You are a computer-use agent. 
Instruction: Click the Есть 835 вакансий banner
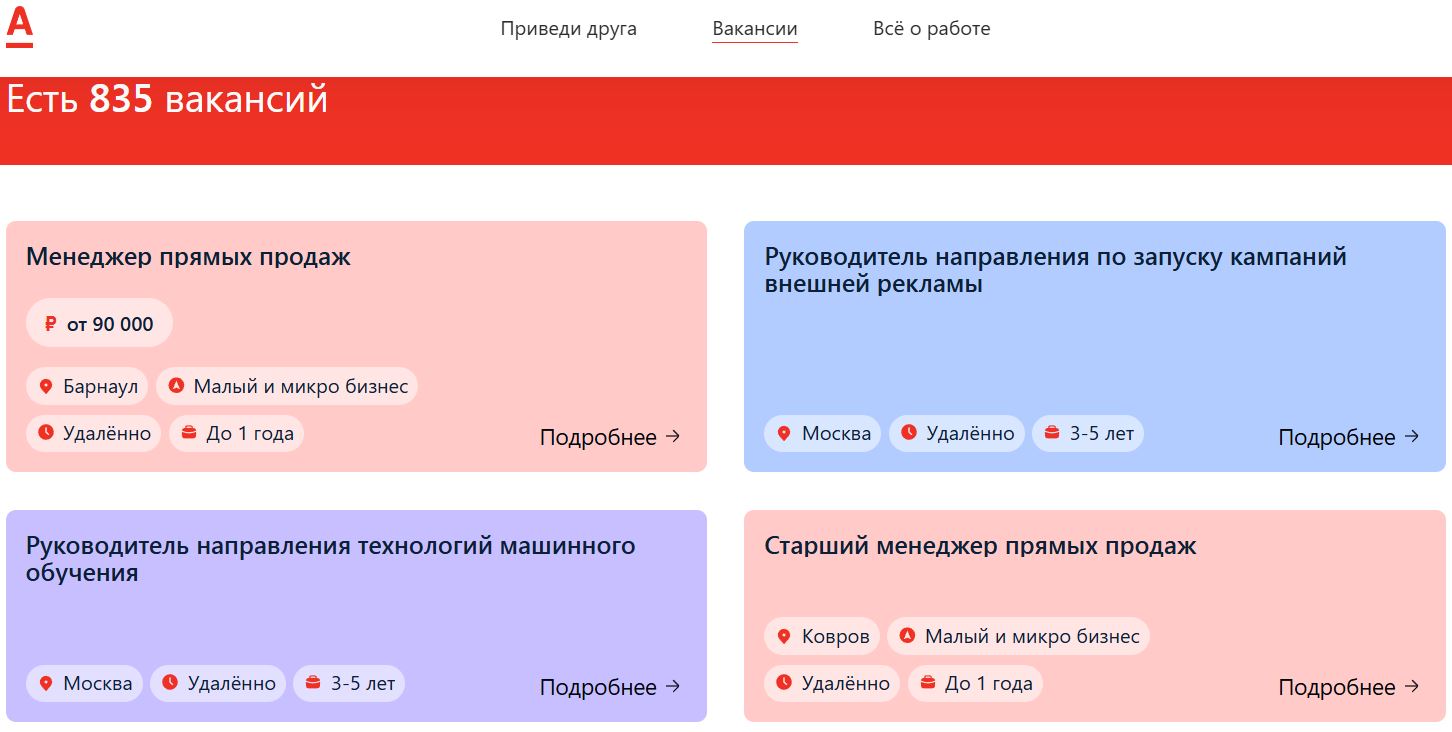click(168, 99)
